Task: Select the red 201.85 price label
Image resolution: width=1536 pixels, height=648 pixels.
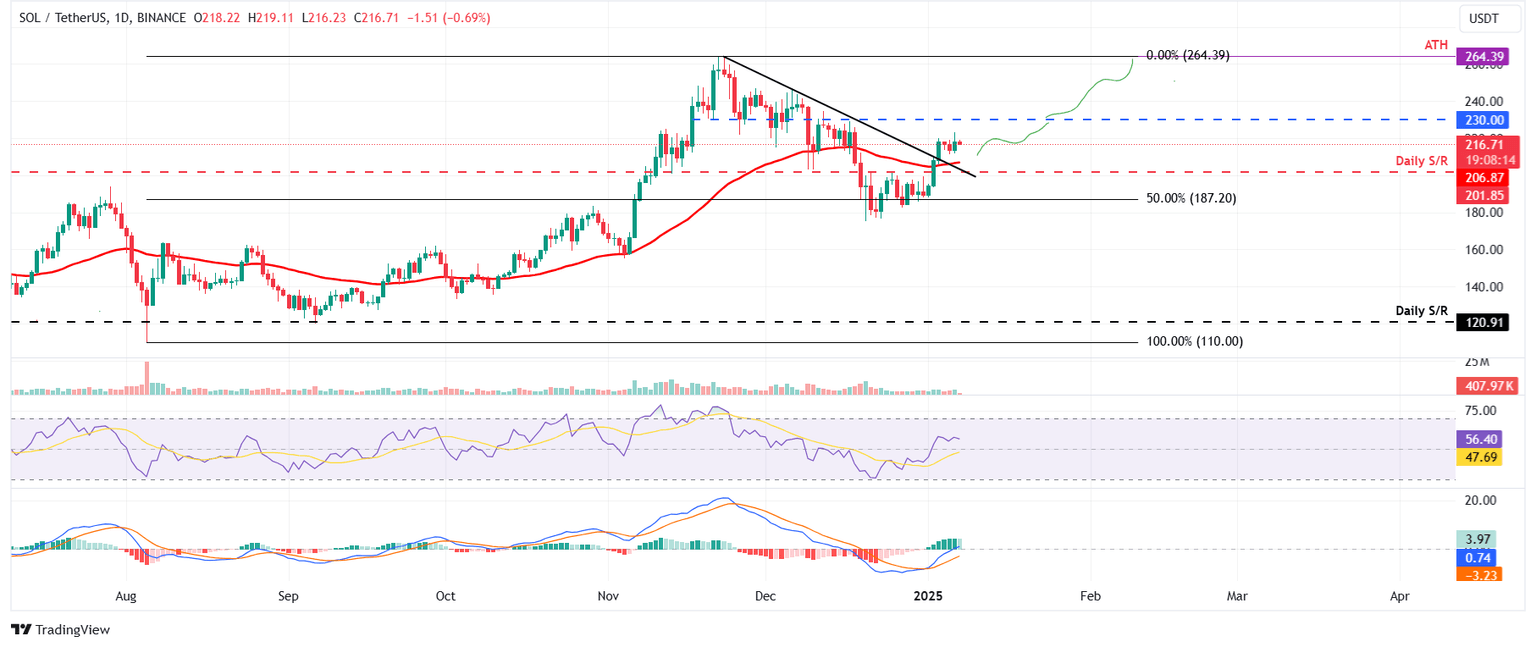Action: [x=1483, y=195]
